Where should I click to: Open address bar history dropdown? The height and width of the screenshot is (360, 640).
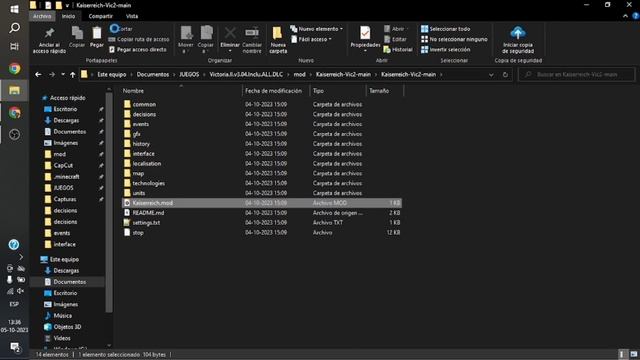pyautogui.click(x=491, y=75)
